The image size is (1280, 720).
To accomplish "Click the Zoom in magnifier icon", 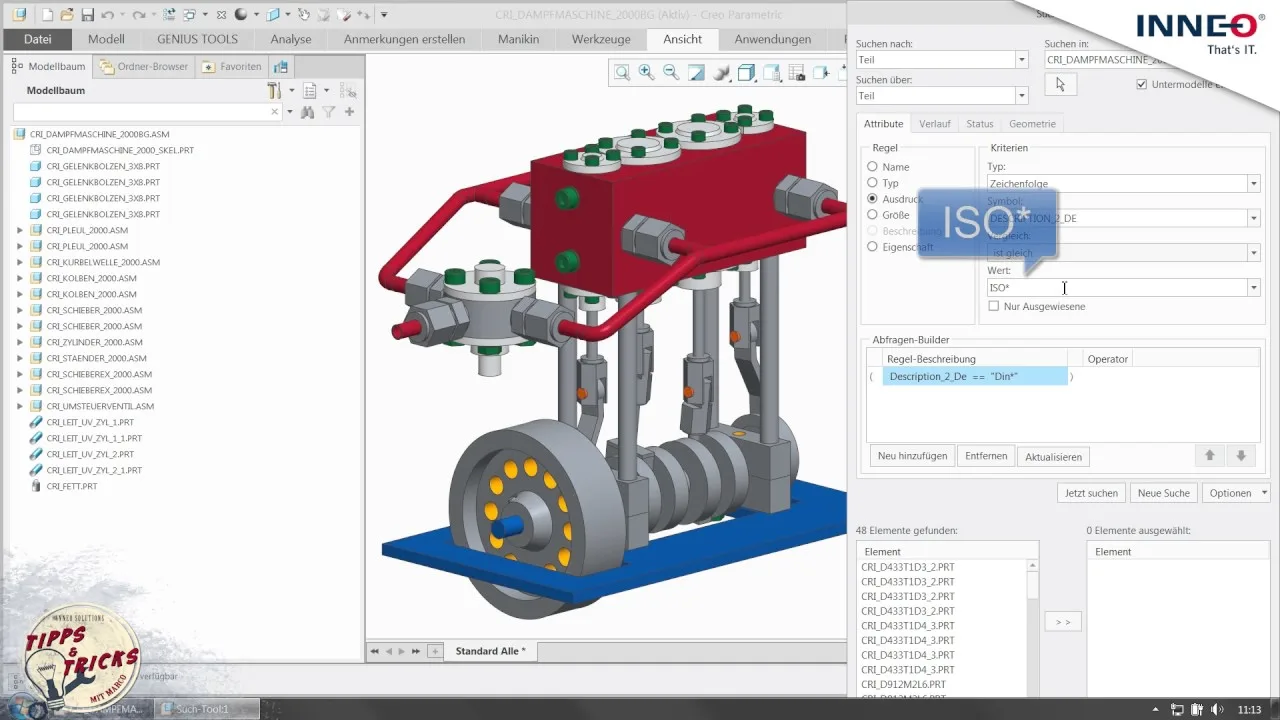I will pos(646,72).
